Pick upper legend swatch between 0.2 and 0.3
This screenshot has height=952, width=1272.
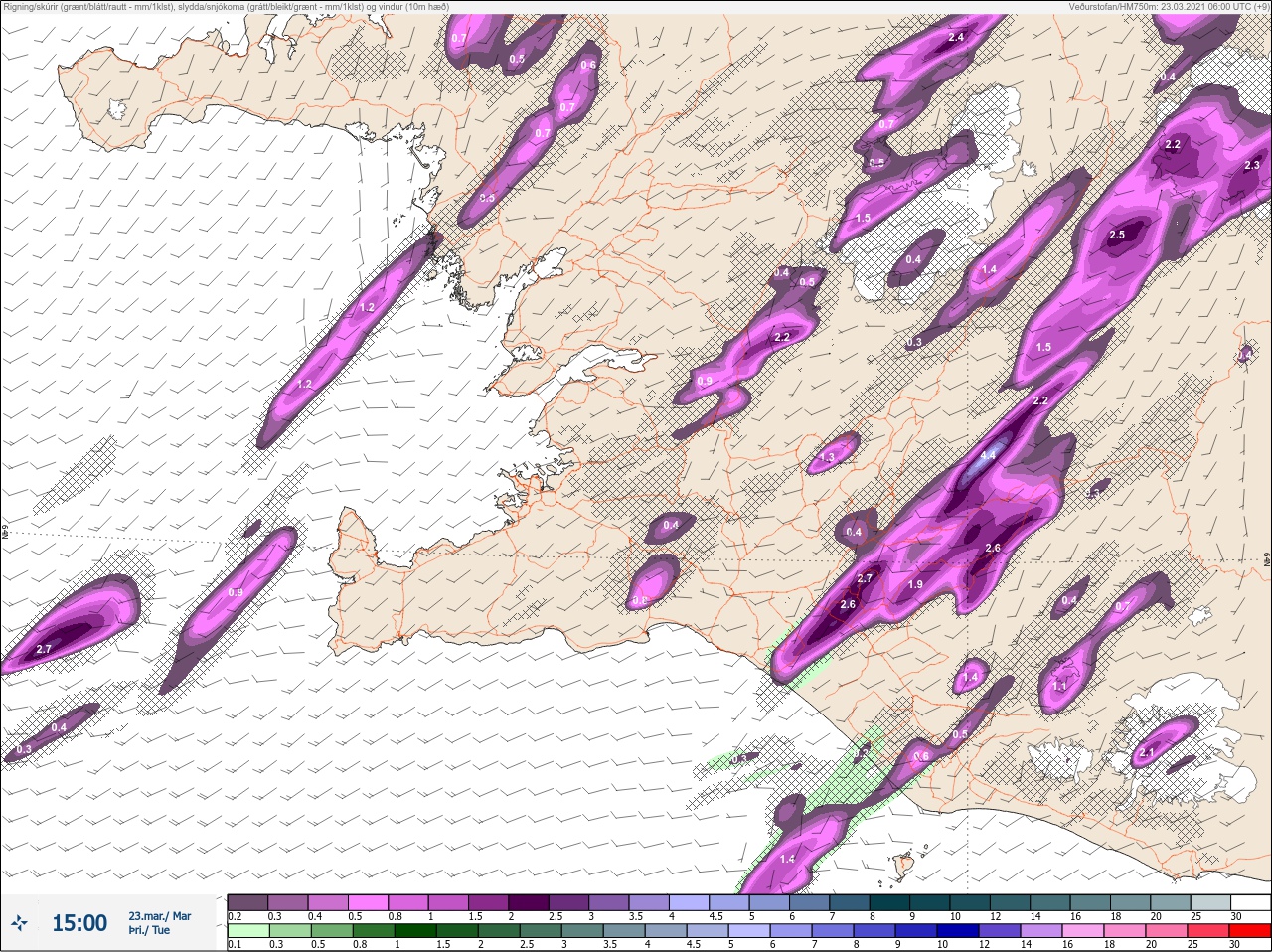point(247,902)
